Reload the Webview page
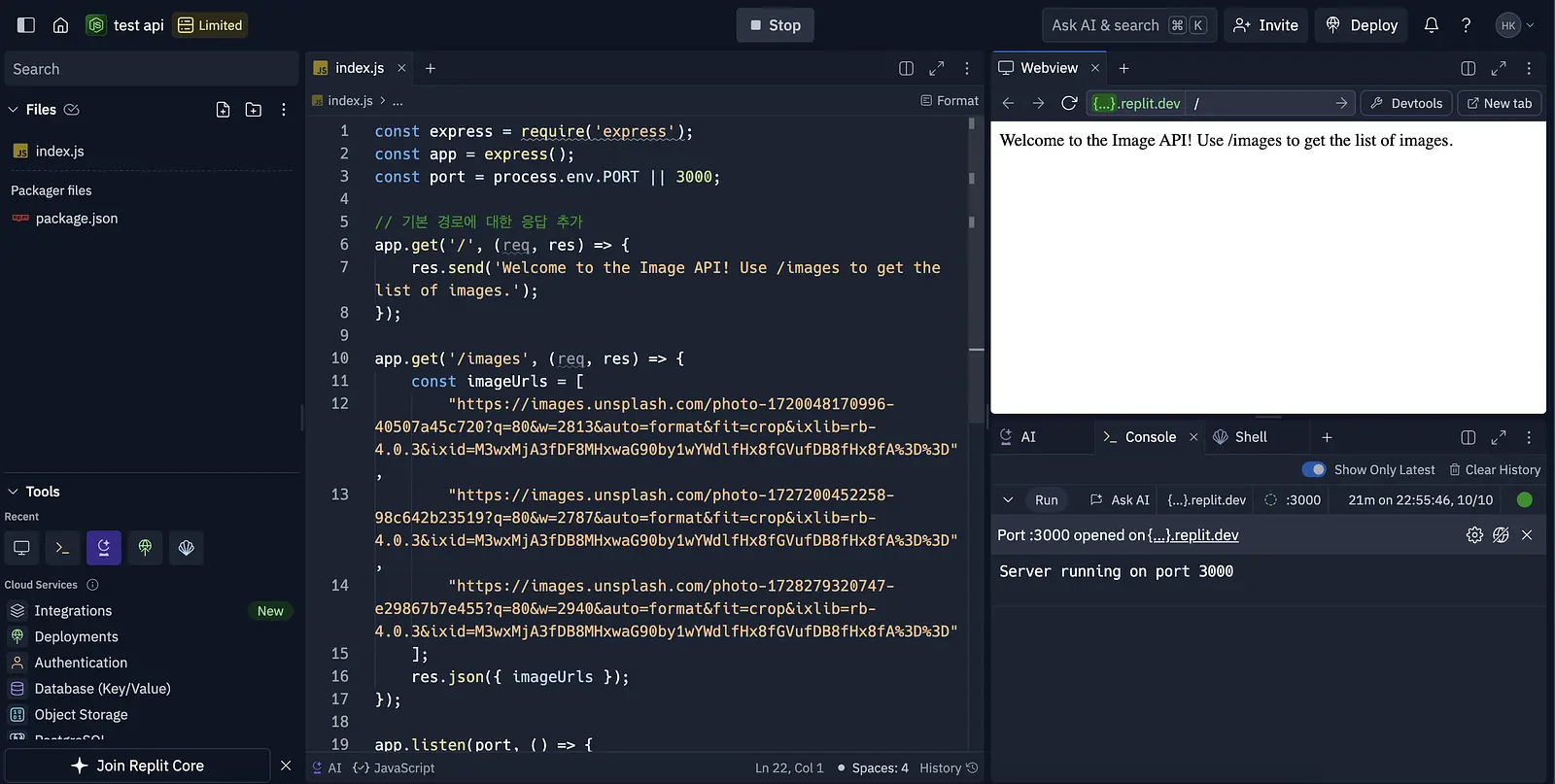Image resolution: width=1555 pixels, height=784 pixels. coord(1069,103)
